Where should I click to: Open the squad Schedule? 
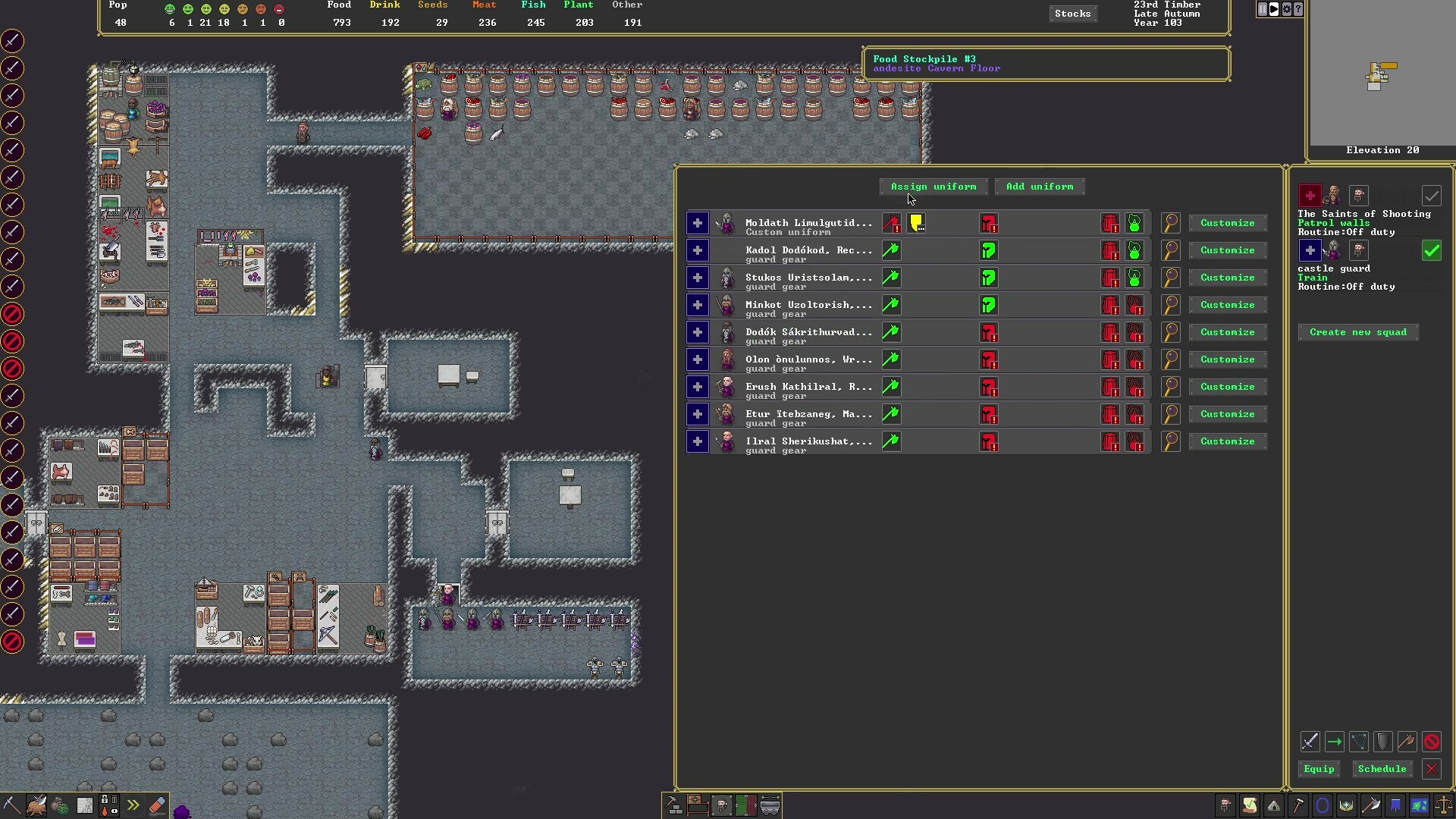click(x=1382, y=769)
